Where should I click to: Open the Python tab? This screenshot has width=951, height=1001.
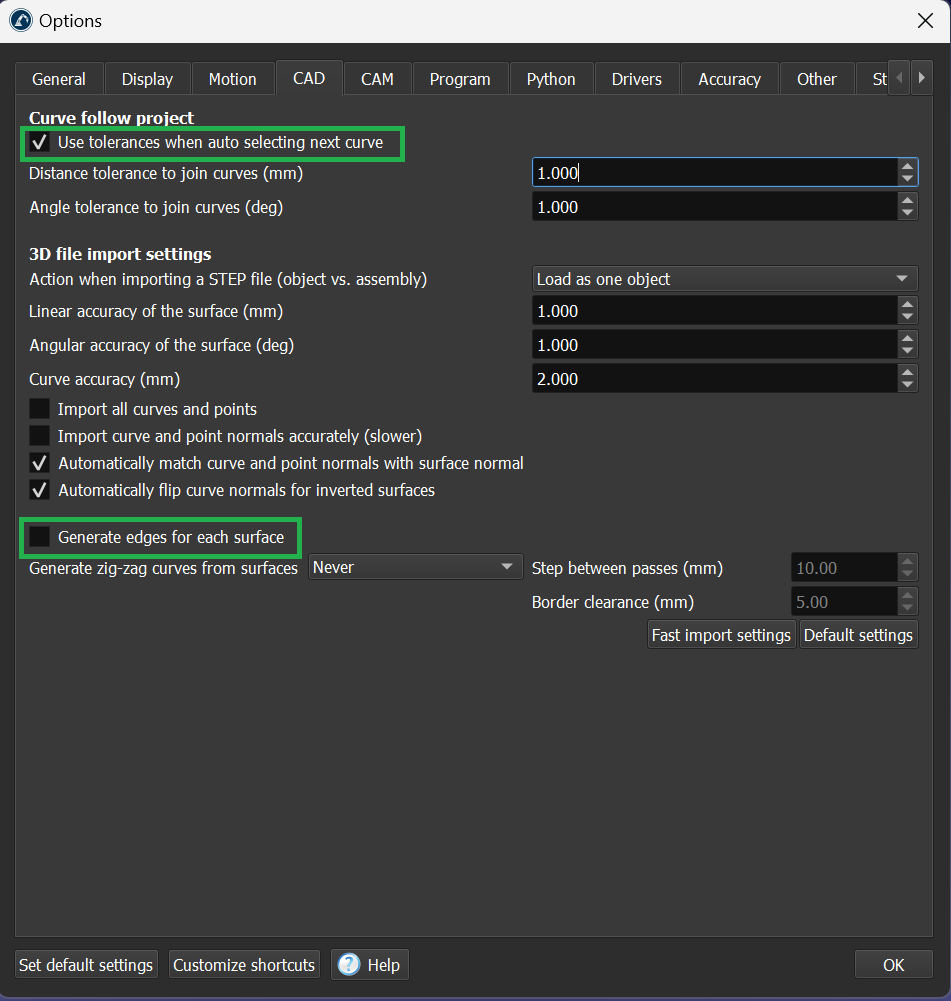pyautogui.click(x=551, y=79)
